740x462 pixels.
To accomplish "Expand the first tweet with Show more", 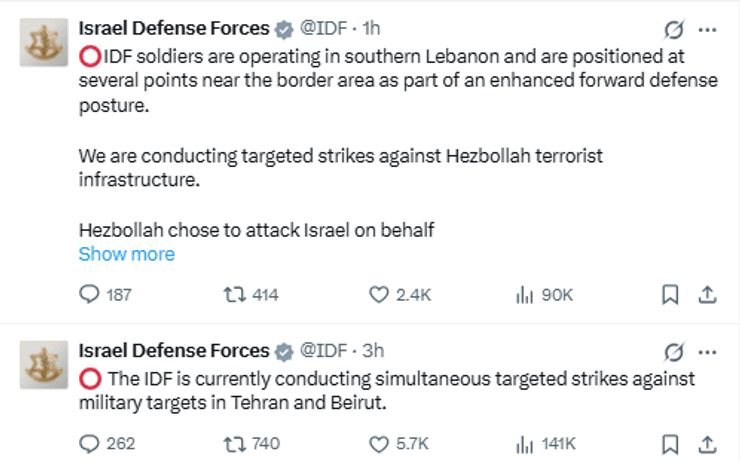I will pos(126,254).
